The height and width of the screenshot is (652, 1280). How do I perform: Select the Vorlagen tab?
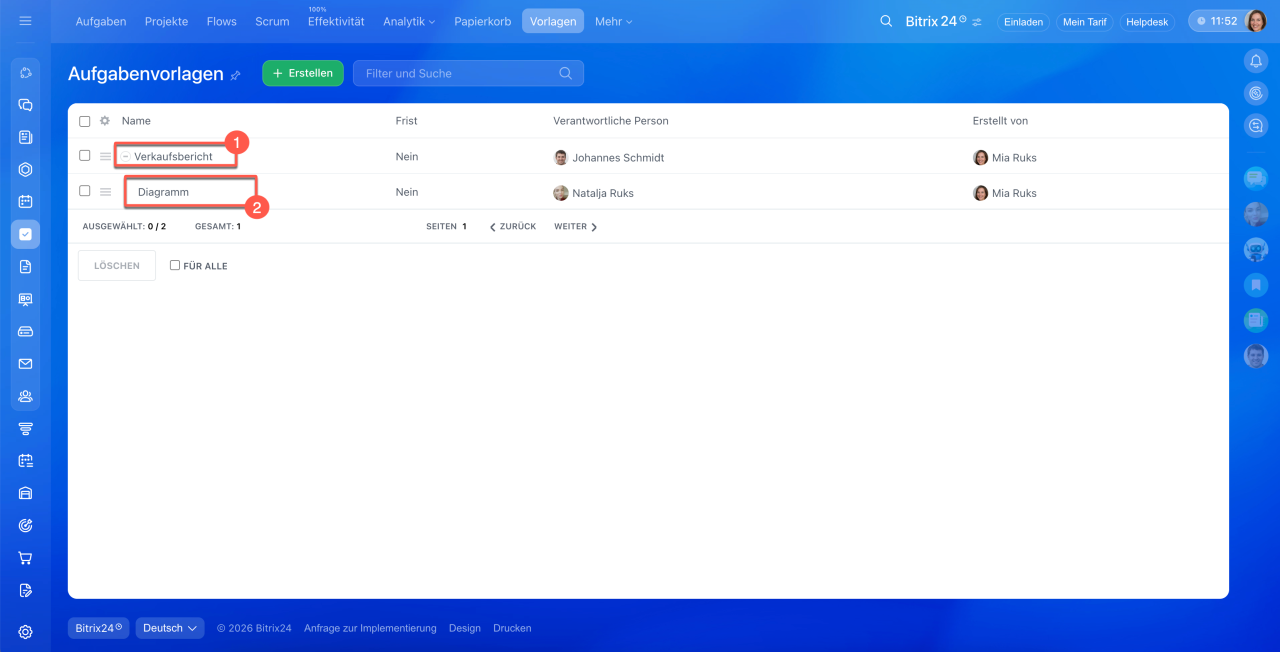coord(553,21)
